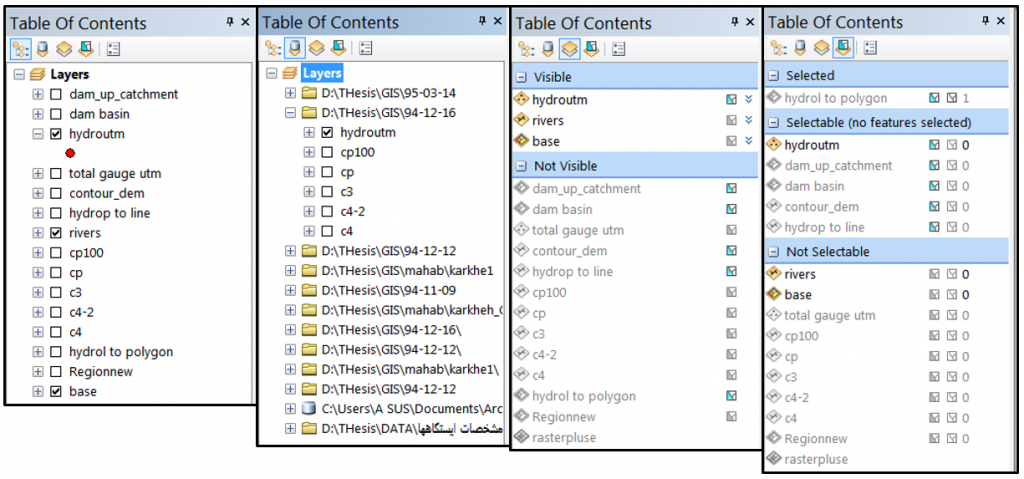Click List By Source in the leftmost panel
The image size is (1024, 479).
(41, 47)
